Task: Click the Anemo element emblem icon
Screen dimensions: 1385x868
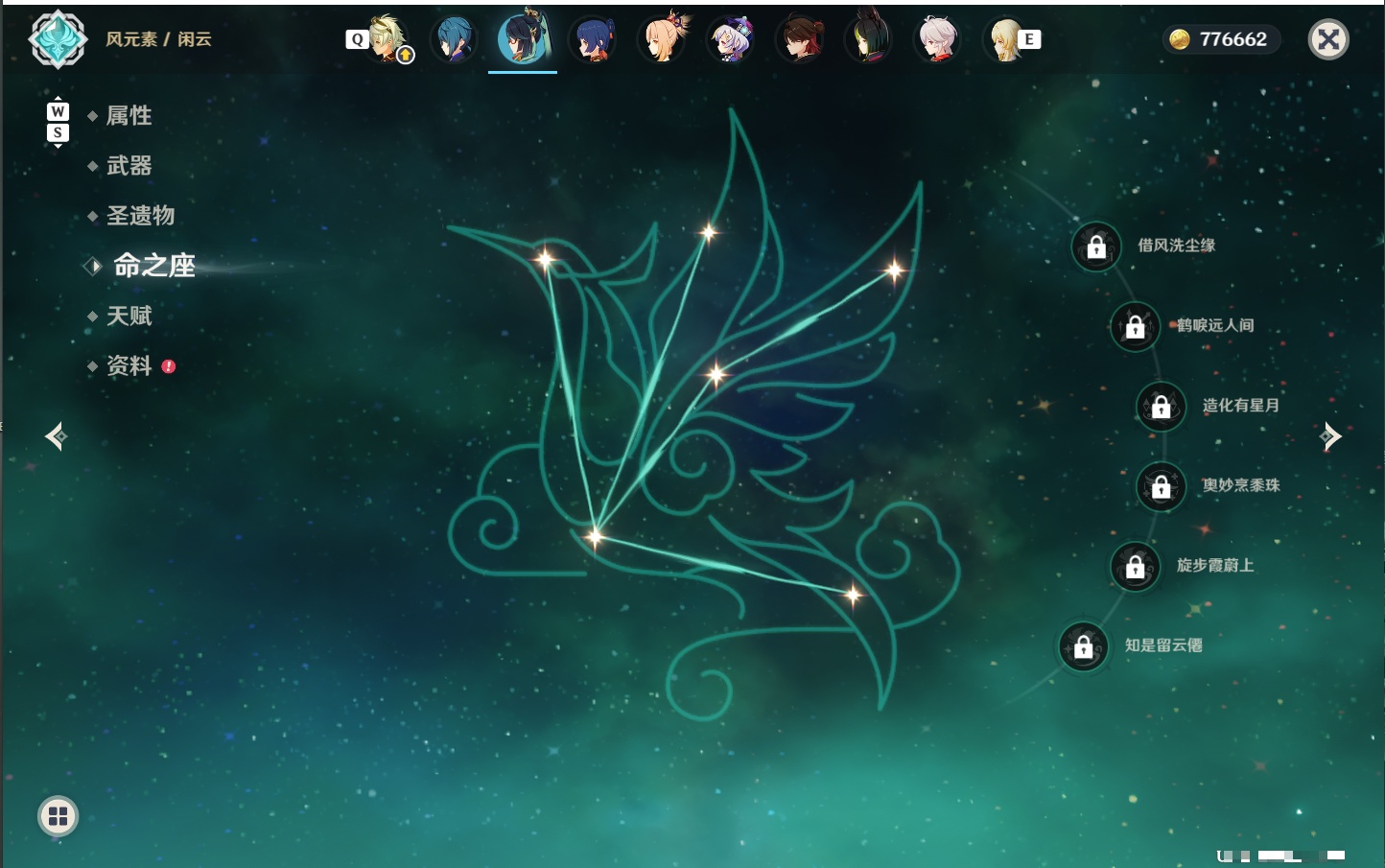Action: (59, 39)
